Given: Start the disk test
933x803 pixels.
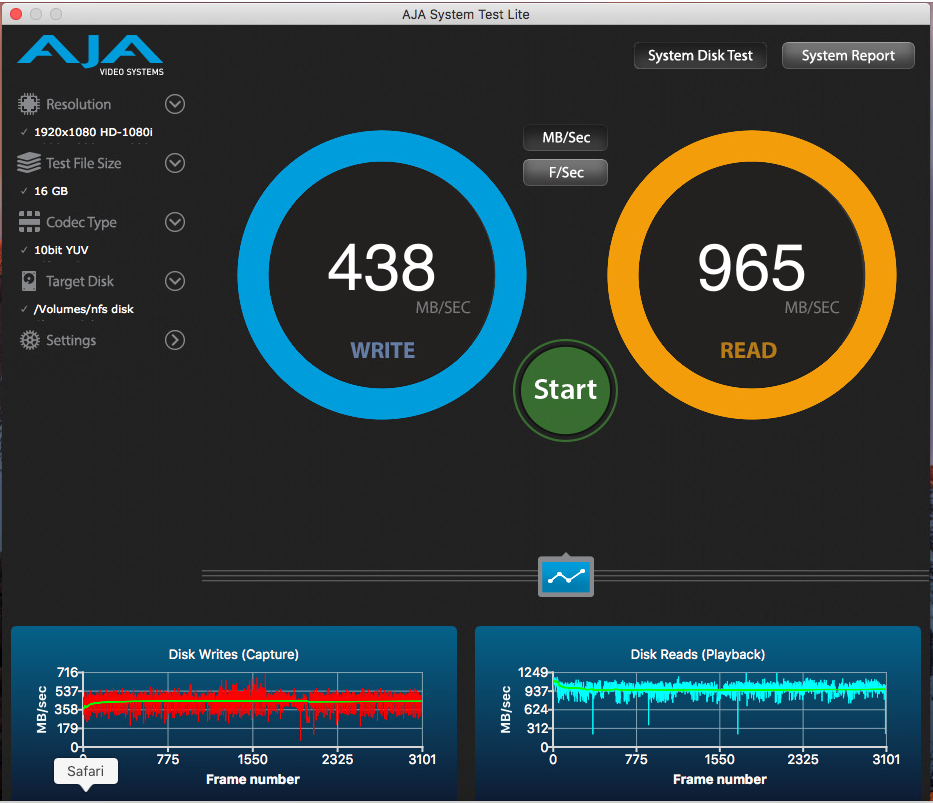Looking at the screenshot, I should 565,390.
